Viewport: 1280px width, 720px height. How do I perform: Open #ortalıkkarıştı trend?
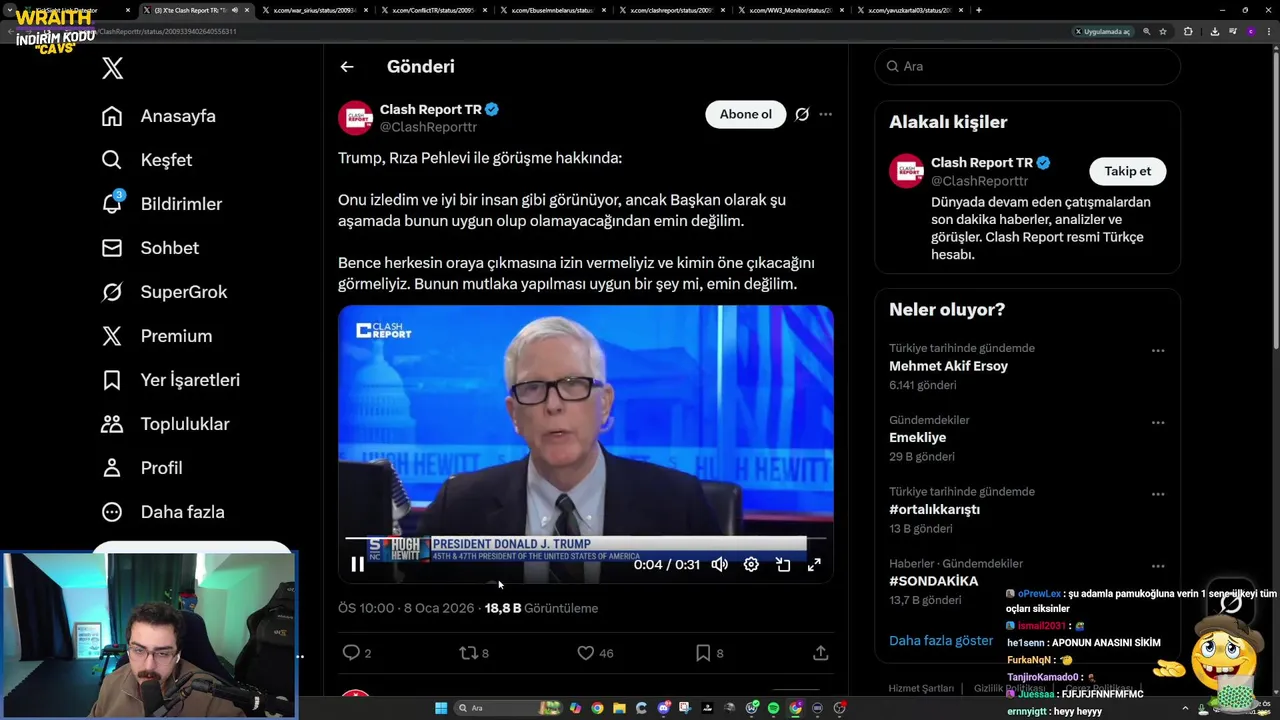point(934,510)
